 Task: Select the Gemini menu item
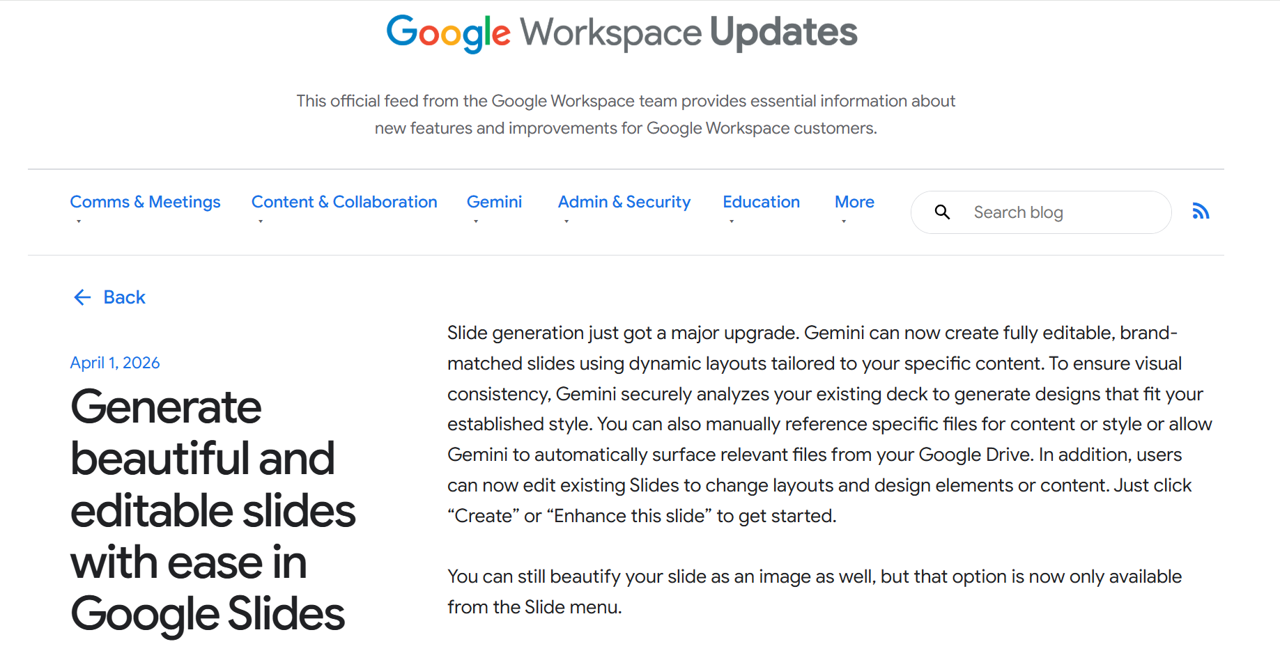click(494, 202)
